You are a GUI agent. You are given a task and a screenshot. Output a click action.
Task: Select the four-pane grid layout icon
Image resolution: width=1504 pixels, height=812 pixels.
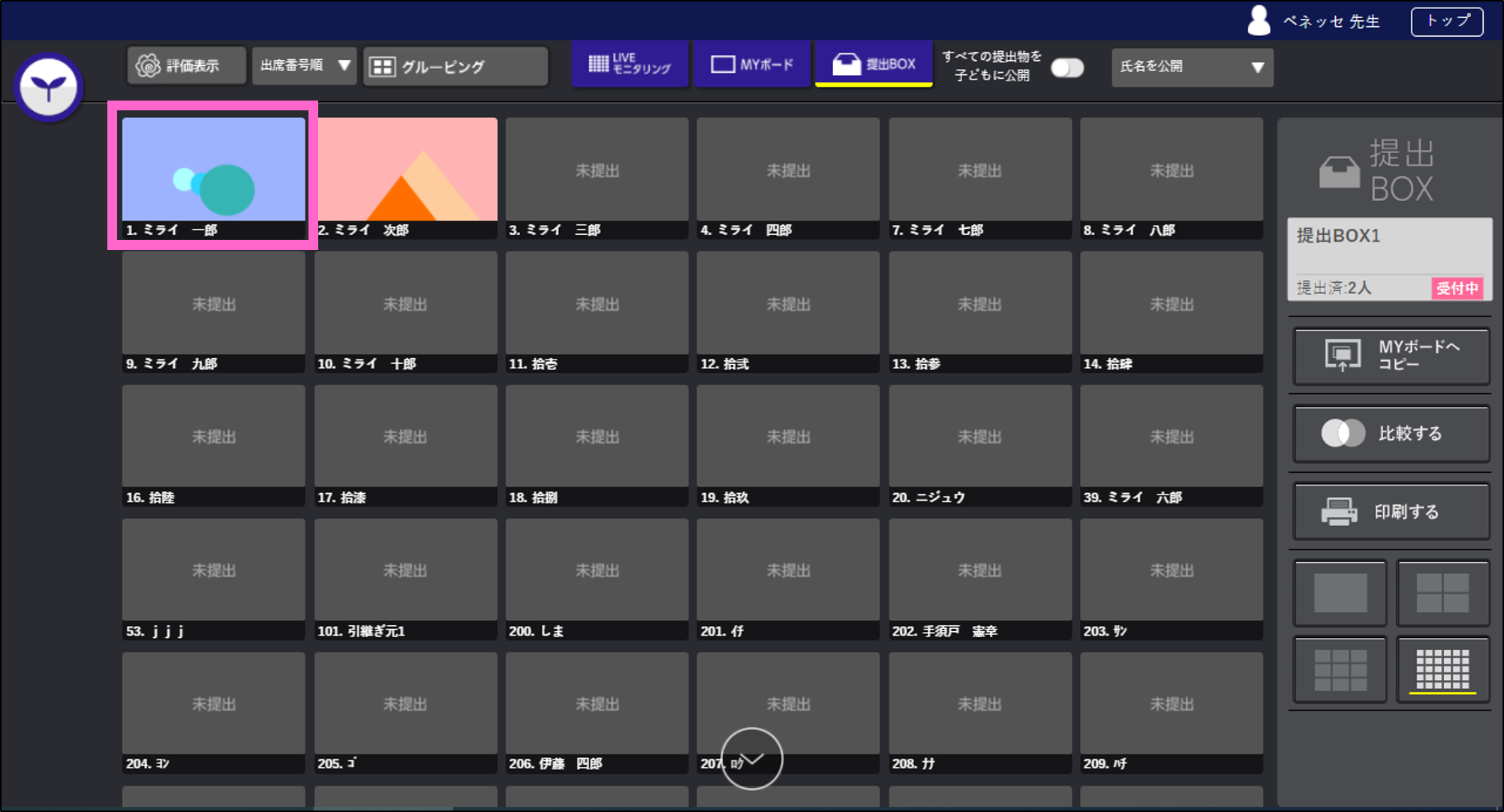[x=1442, y=593]
